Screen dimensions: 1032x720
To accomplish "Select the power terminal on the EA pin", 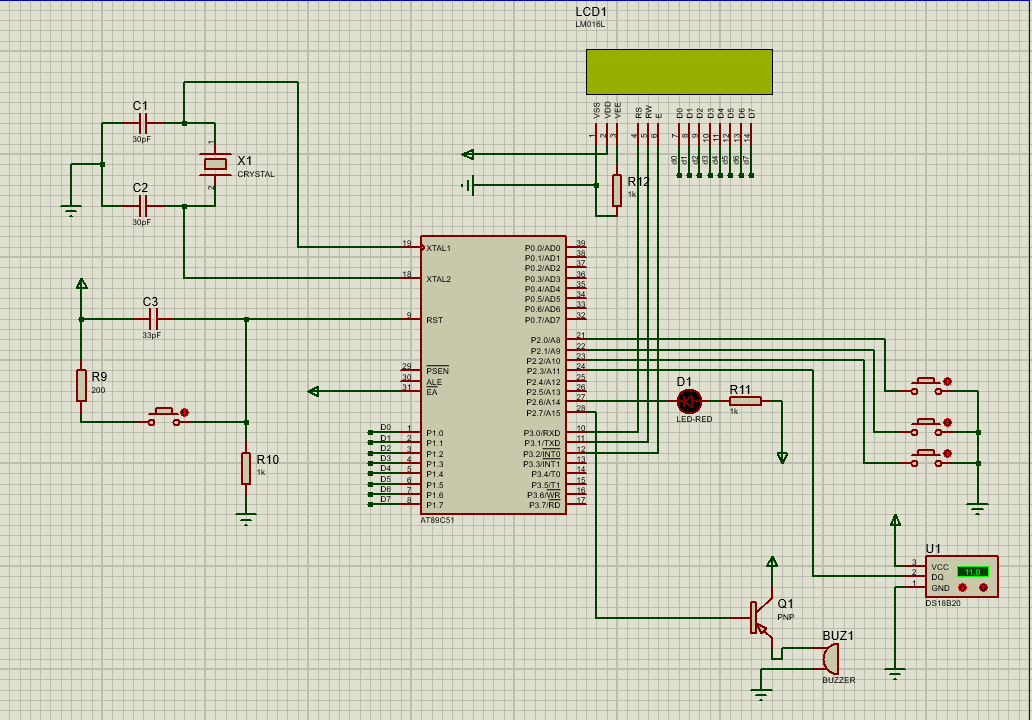I will point(314,392).
